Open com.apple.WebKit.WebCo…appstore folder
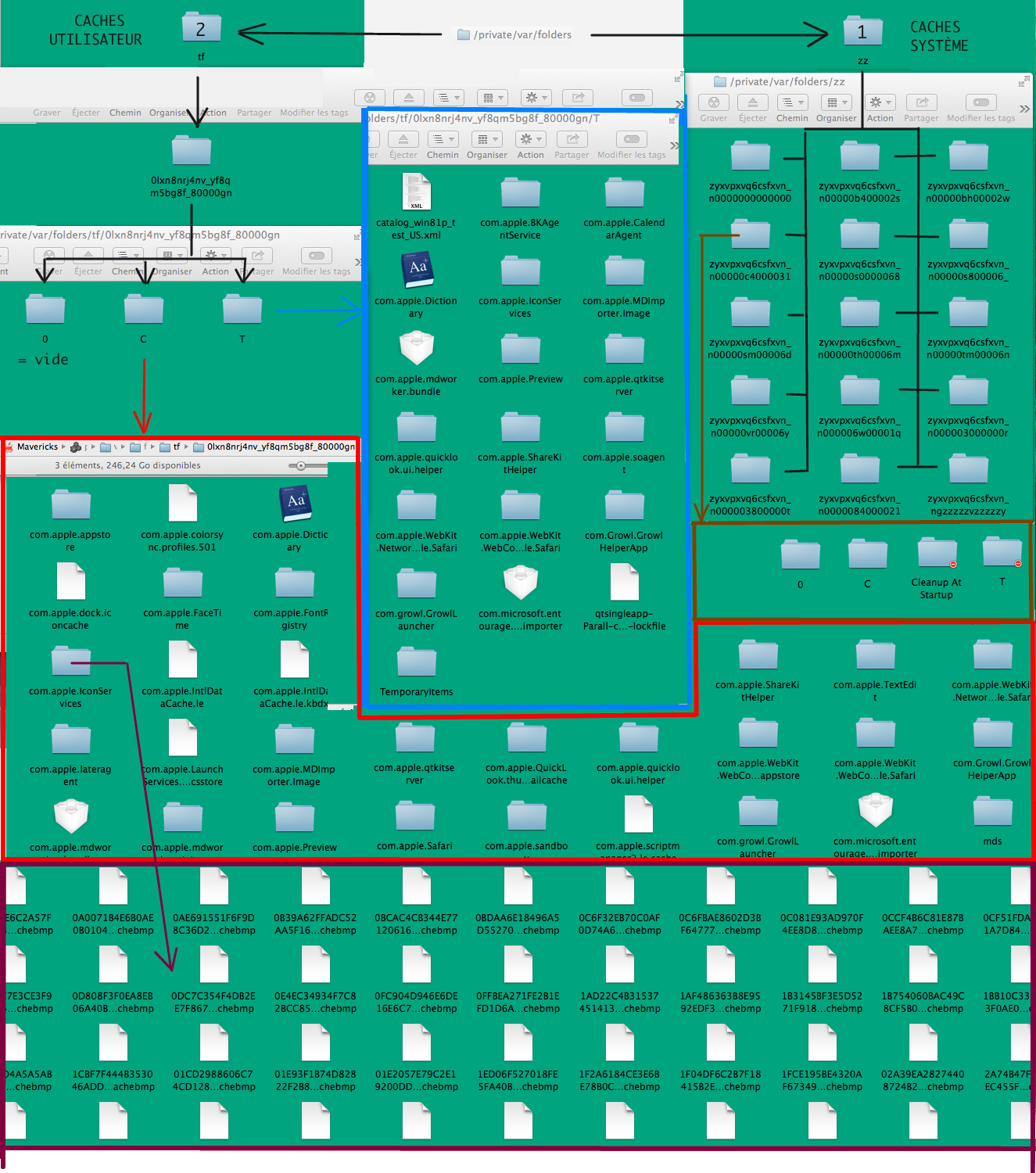Screen dimensions: 1036x1173 coord(758,733)
